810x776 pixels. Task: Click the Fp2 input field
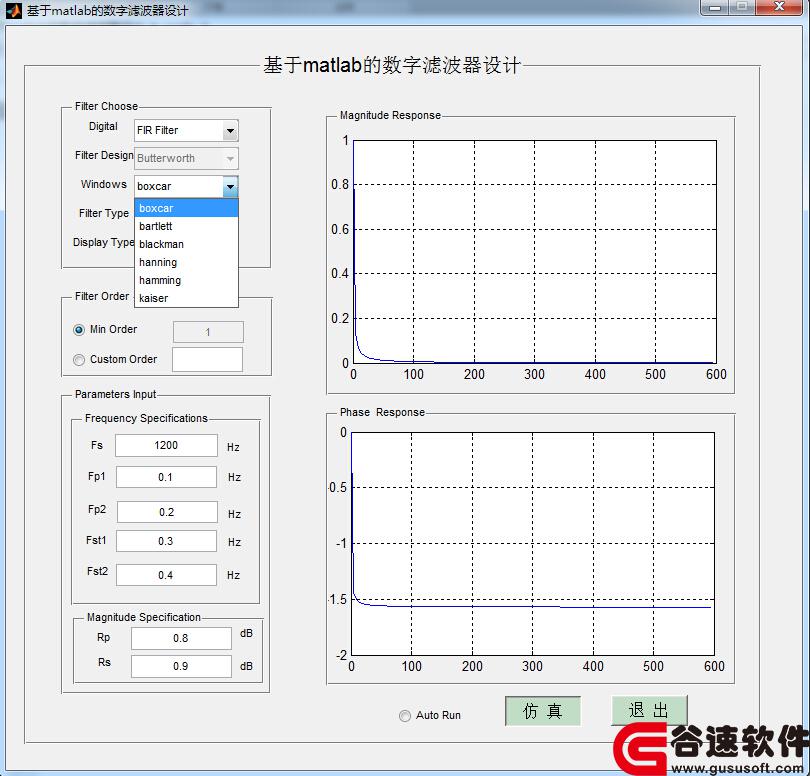[167, 512]
